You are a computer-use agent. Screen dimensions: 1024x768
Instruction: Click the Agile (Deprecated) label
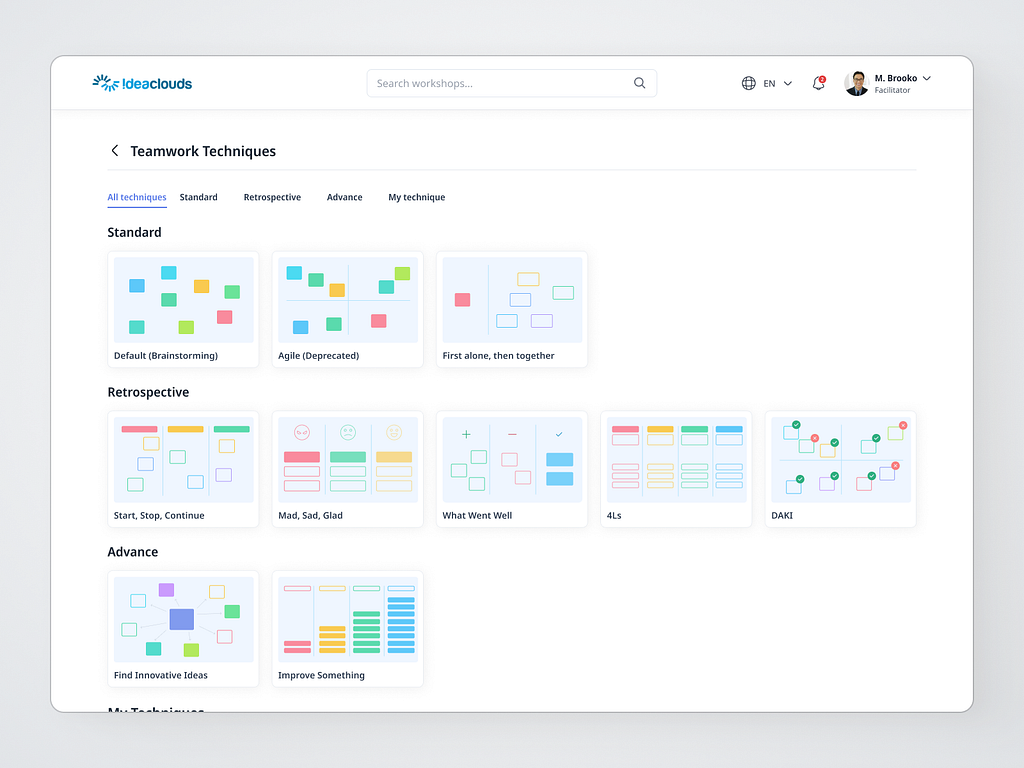pyautogui.click(x=319, y=356)
